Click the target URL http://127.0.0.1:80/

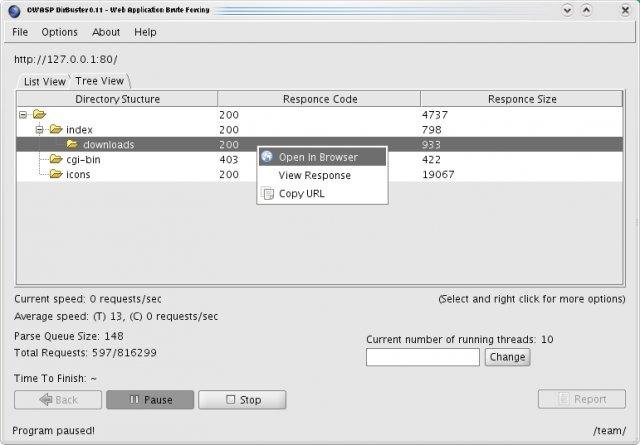[66, 59]
